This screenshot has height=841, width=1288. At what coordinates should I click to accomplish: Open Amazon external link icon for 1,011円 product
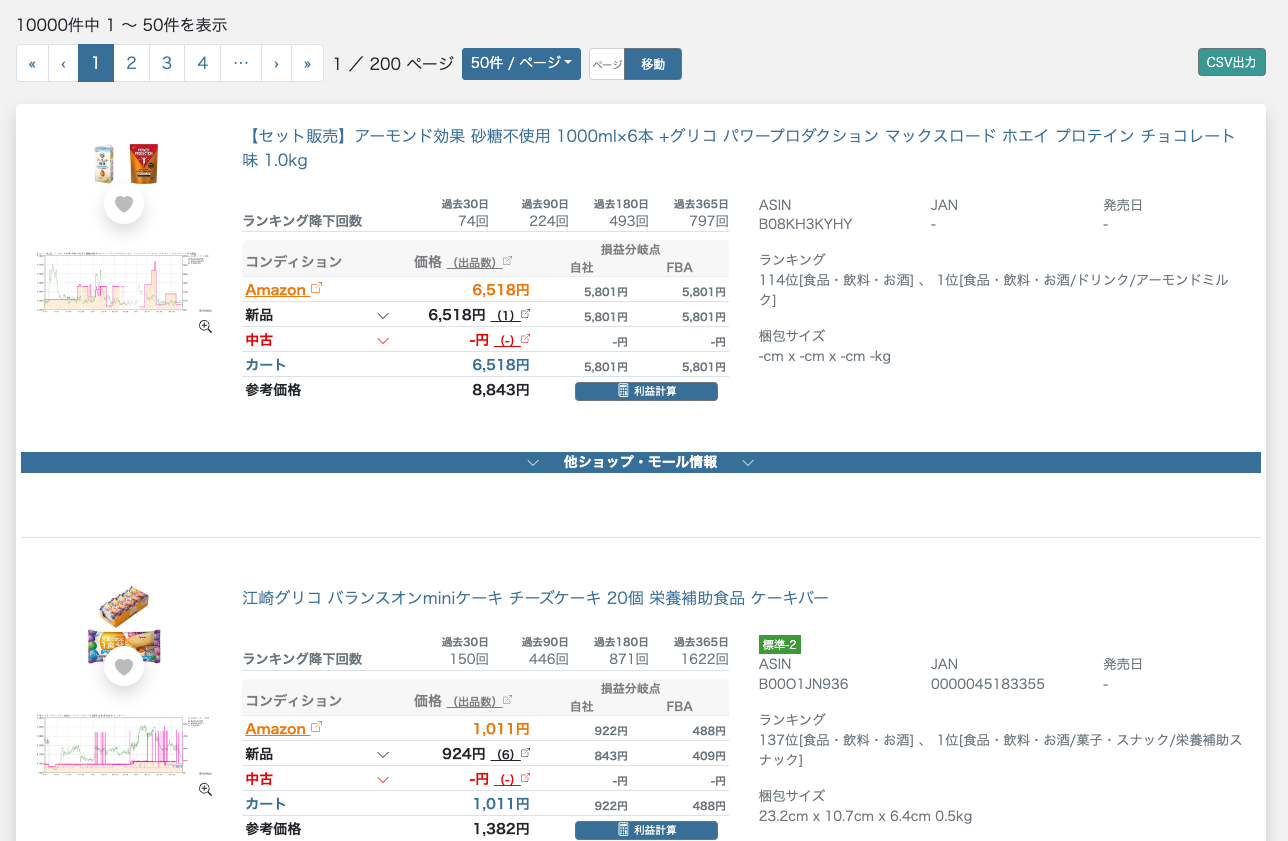pos(317,727)
